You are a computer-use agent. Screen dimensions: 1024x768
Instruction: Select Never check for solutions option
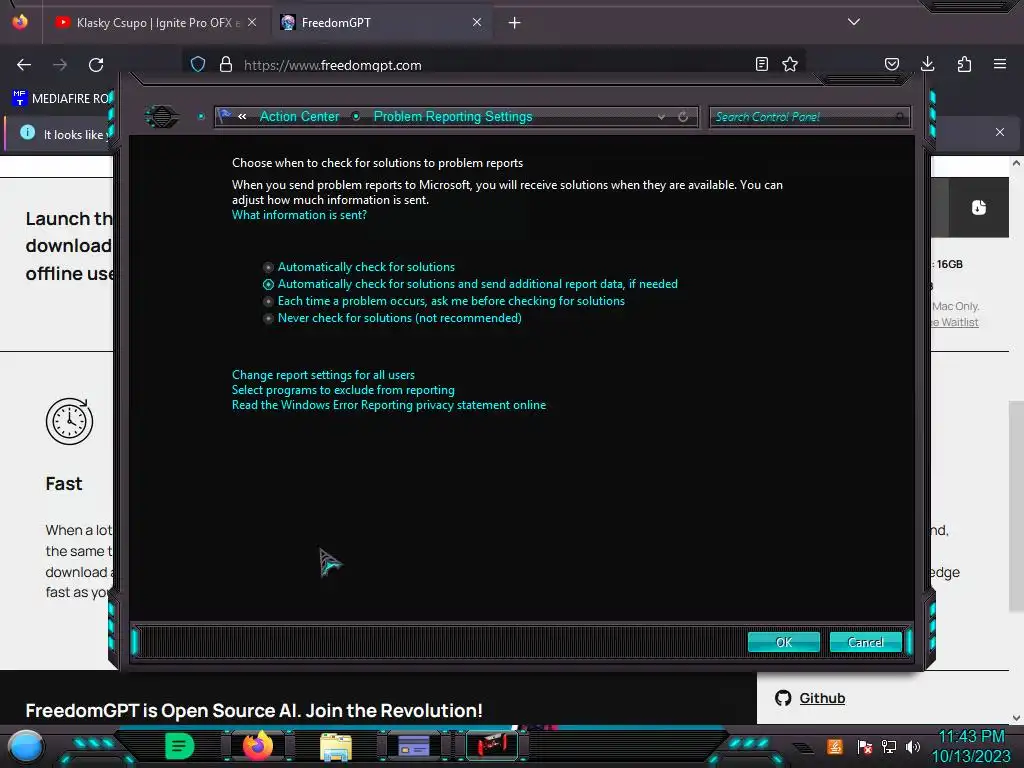(x=392, y=318)
